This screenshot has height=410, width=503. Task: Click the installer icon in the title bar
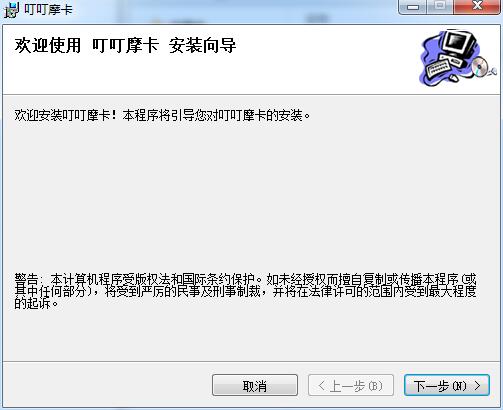pos(11,9)
